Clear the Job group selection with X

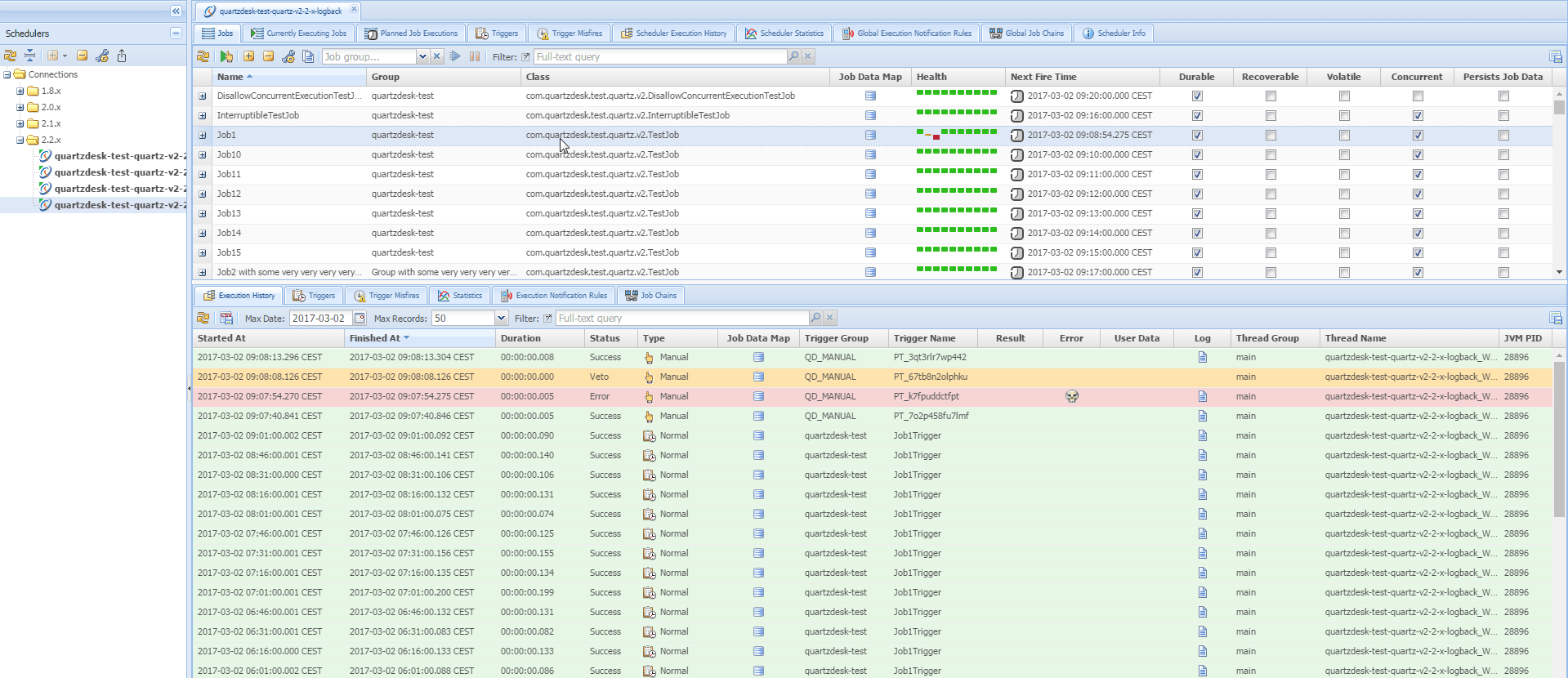point(437,56)
